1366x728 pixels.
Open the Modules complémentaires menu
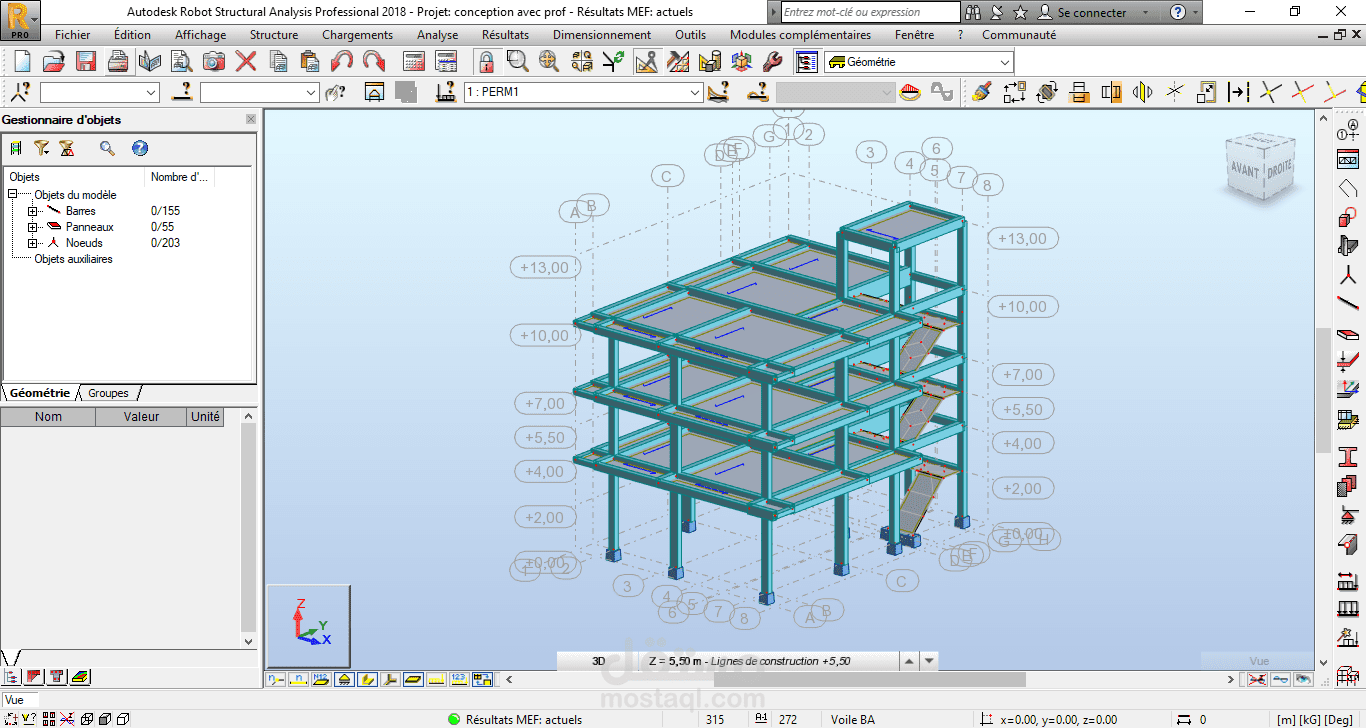[800, 34]
